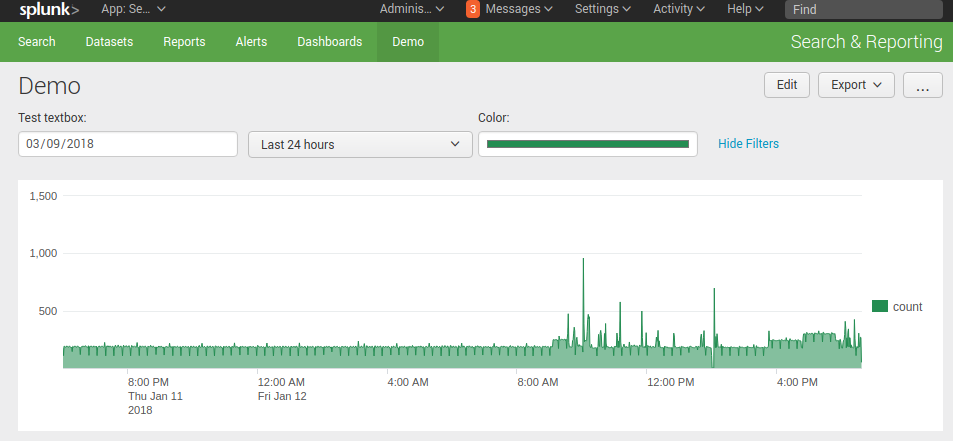The width and height of the screenshot is (953, 441).
Task: Open the Settings menu
Action: tap(603, 9)
